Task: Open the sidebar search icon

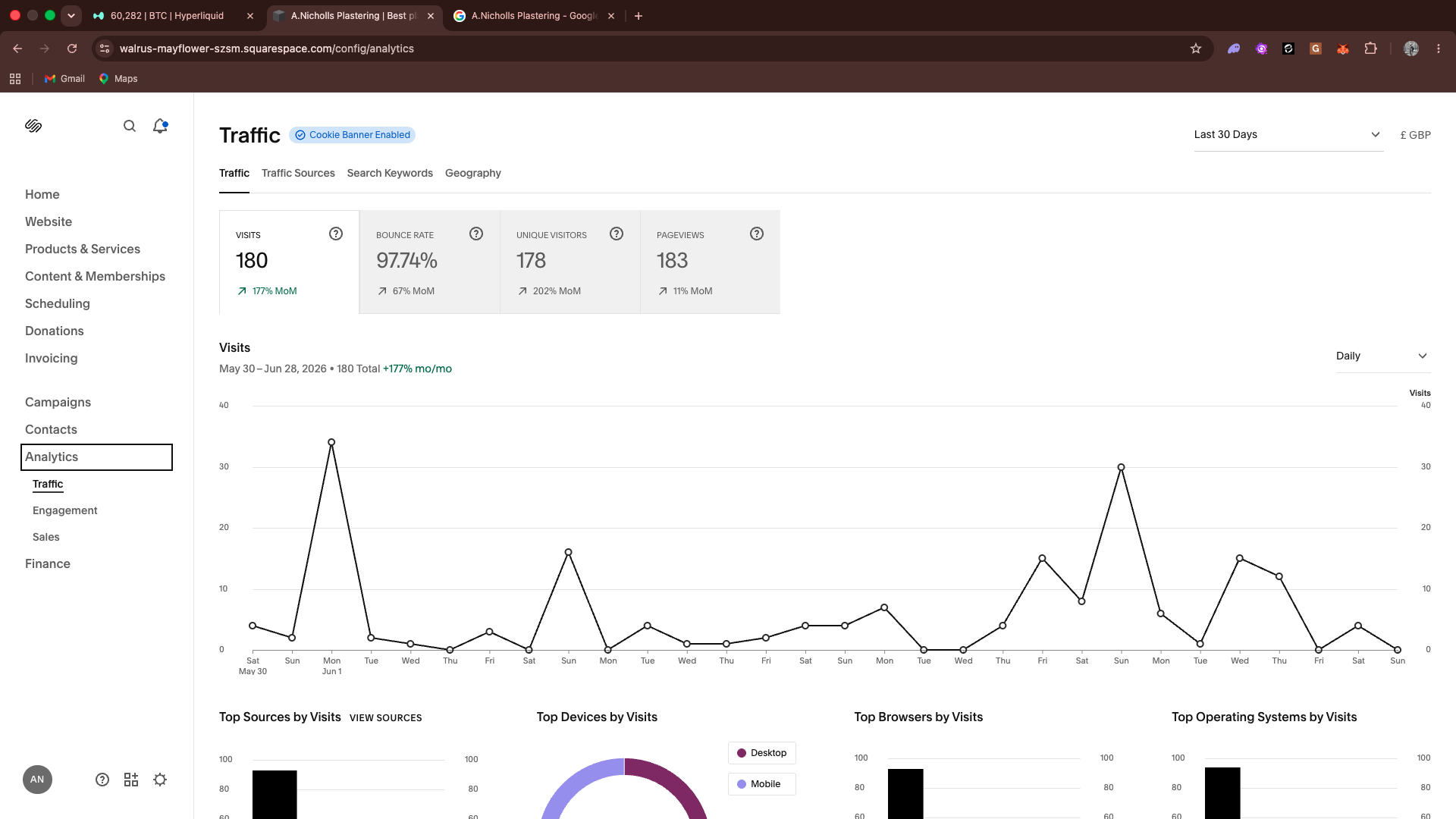Action: (x=130, y=126)
